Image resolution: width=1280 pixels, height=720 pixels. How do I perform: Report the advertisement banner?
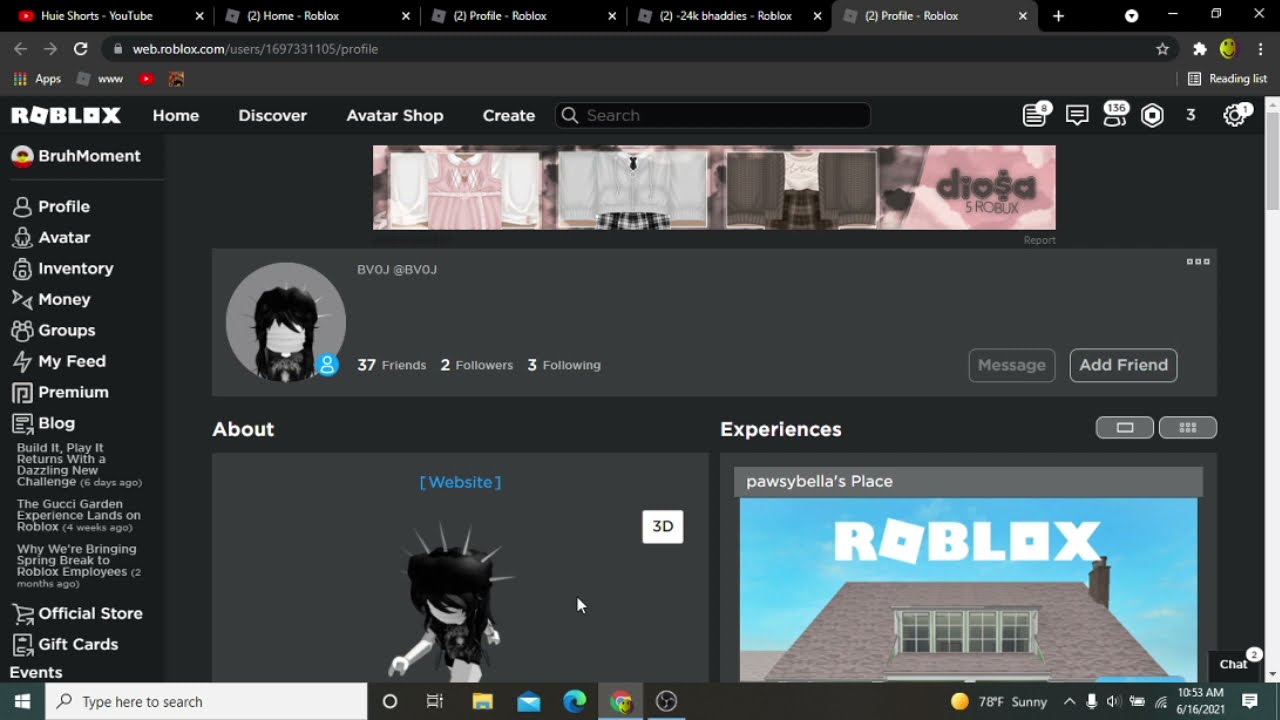[1039, 240]
